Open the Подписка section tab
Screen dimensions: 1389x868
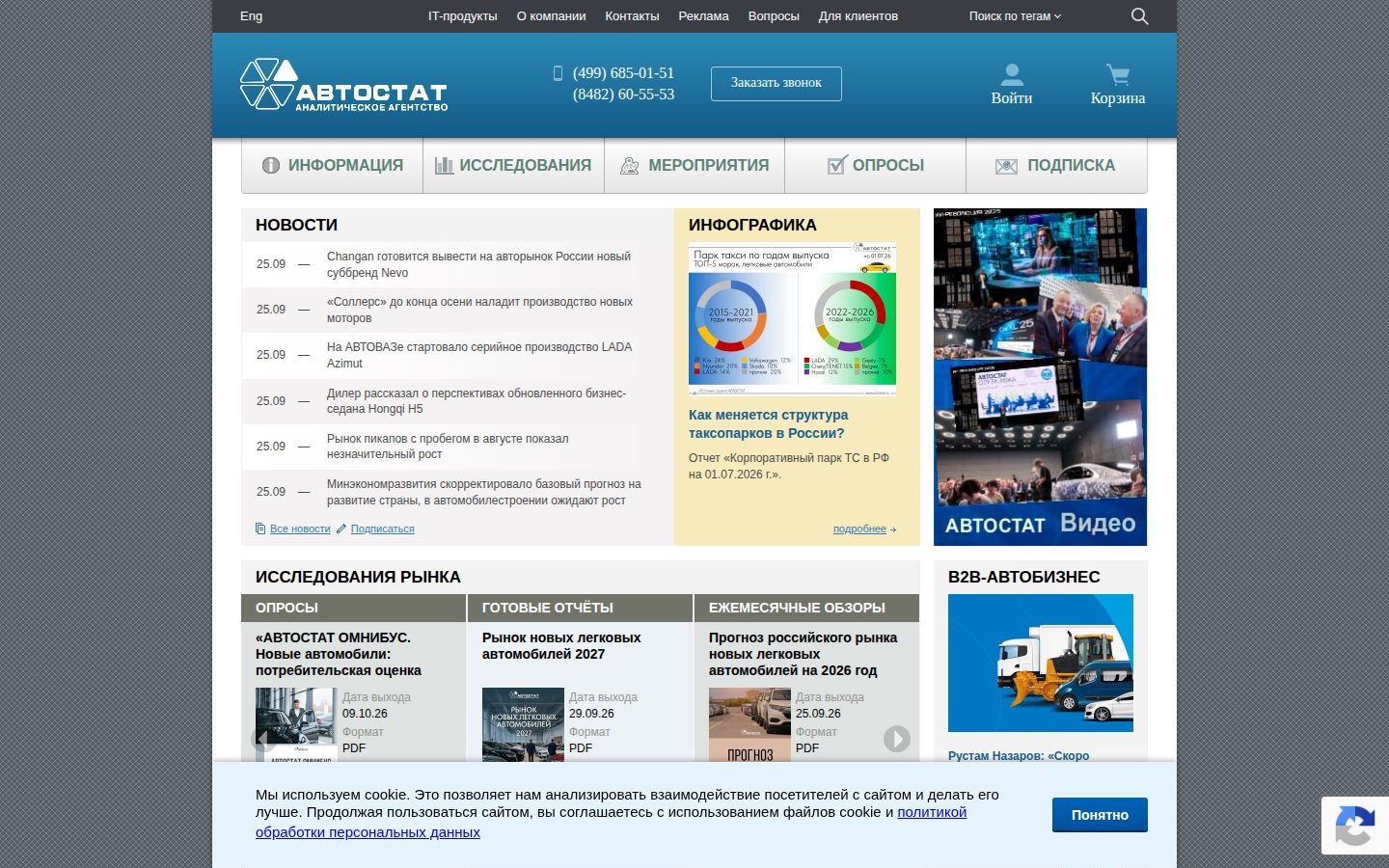click(x=1056, y=165)
